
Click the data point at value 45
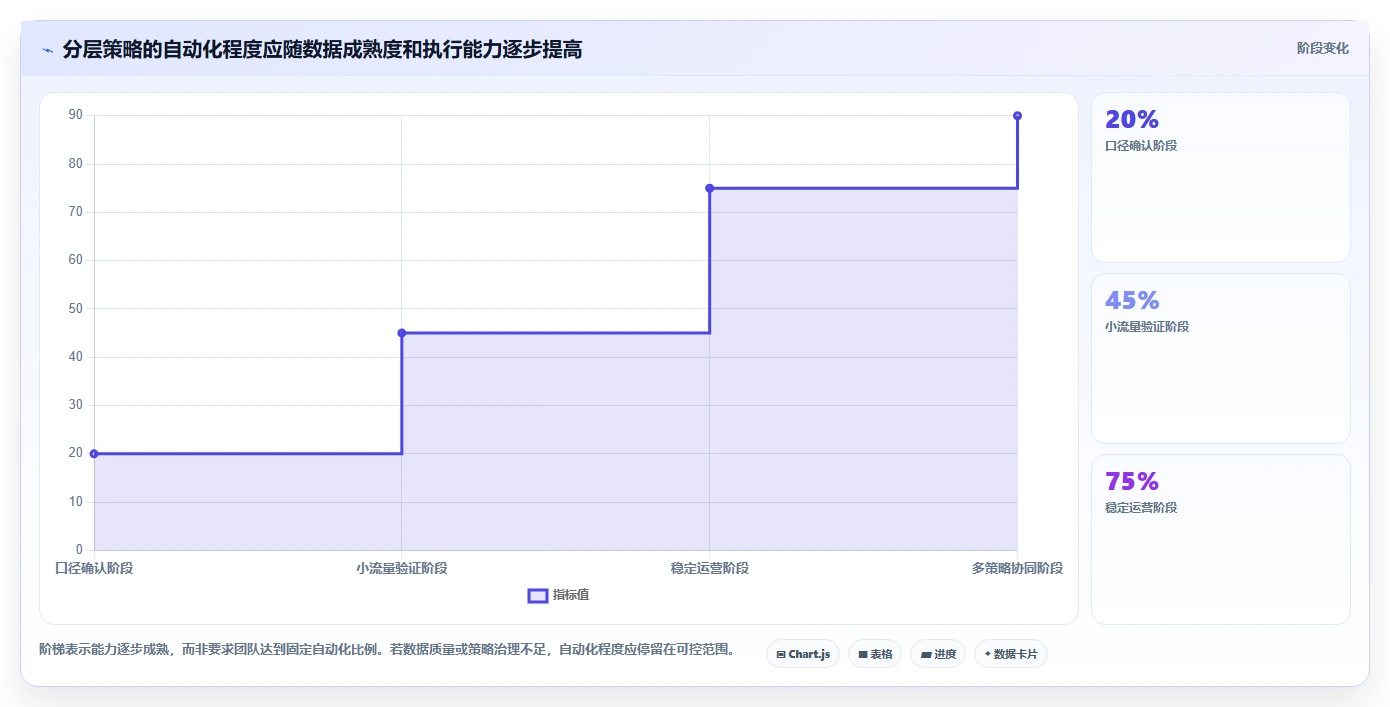click(x=402, y=333)
